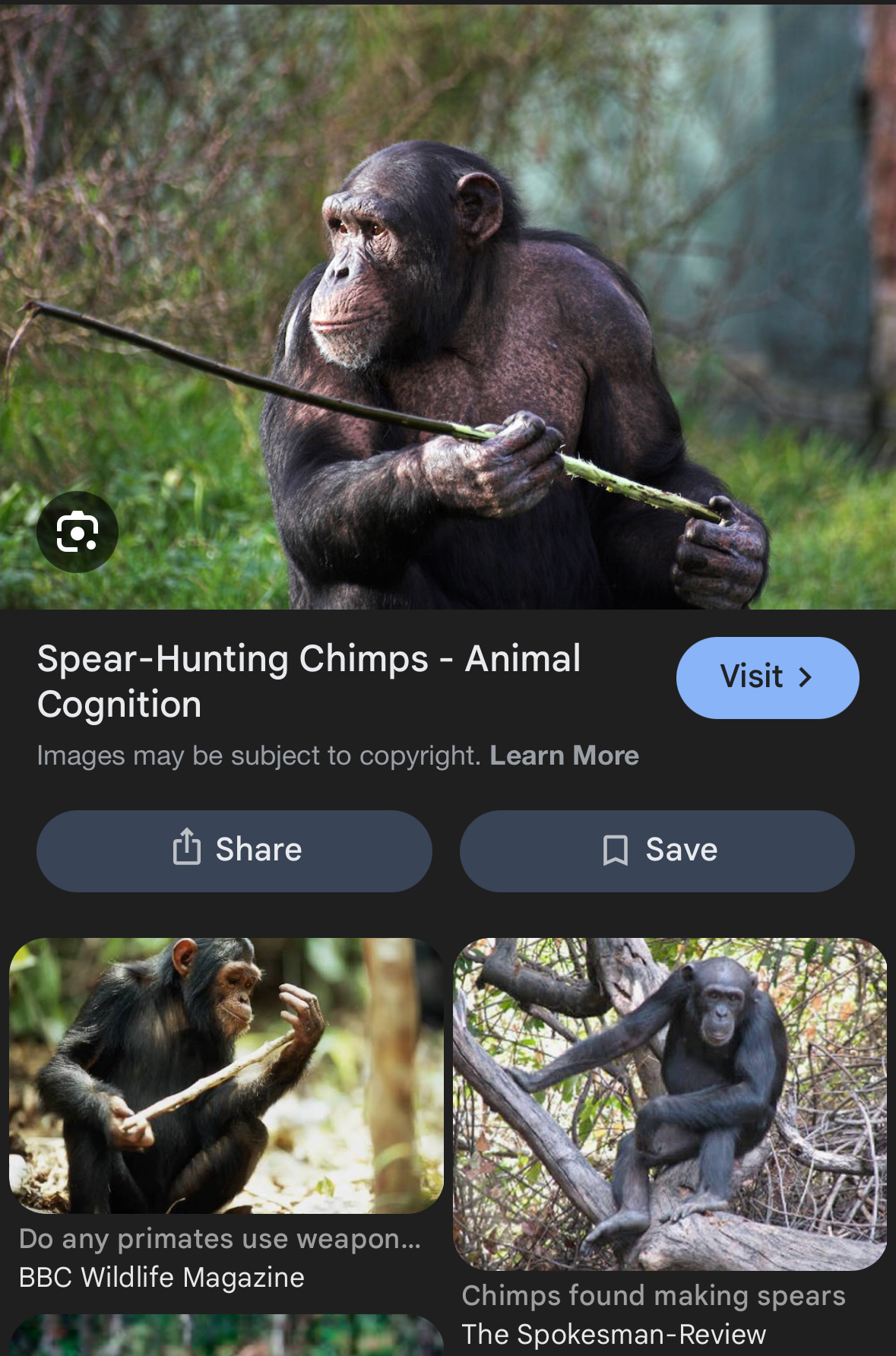Tap the chevron arrow beside Visit
This screenshot has width=896, height=1356.
(x=806, y=677)
